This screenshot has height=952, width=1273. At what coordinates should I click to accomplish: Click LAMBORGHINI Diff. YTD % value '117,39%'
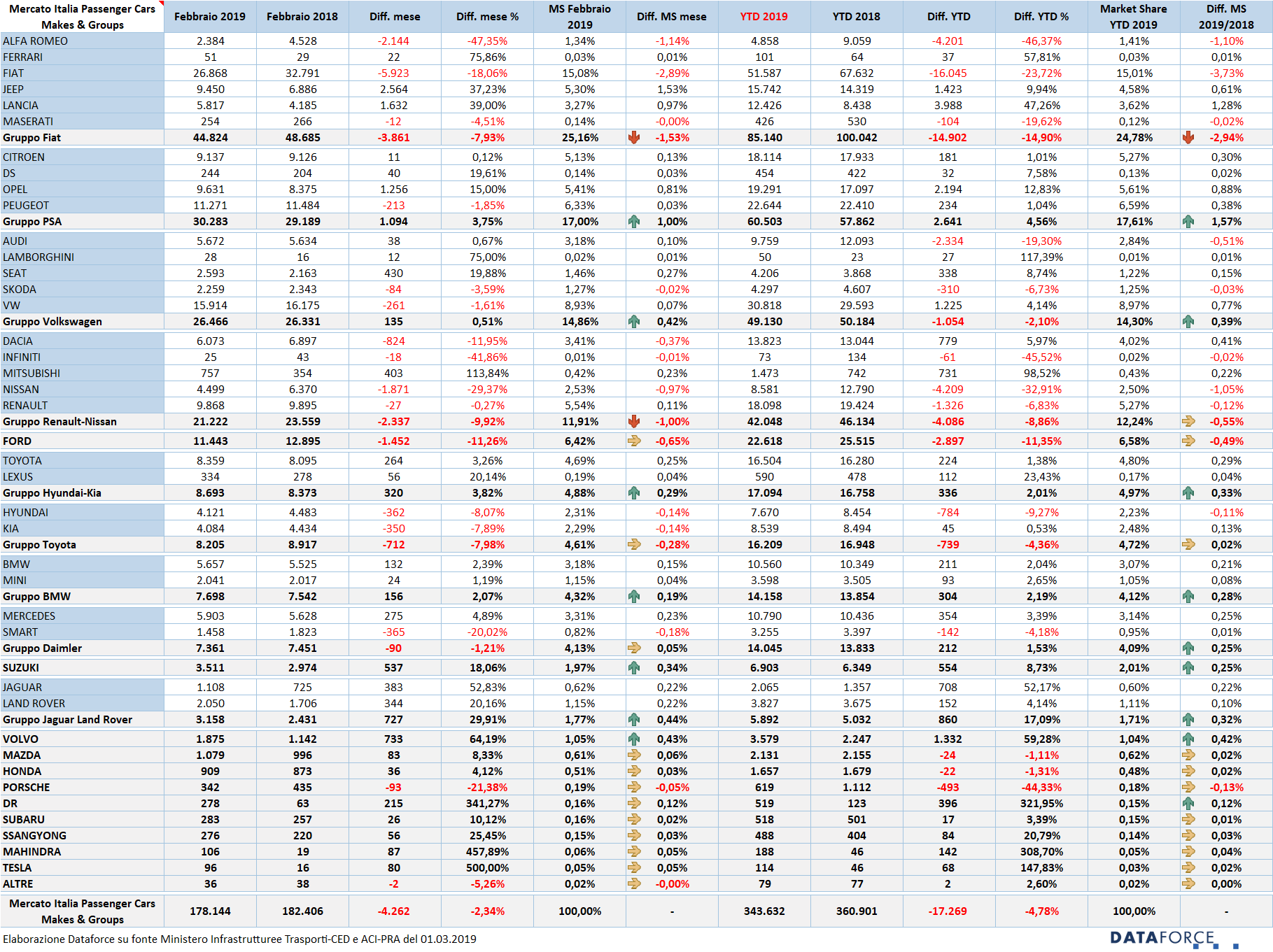coord(1041,257)
